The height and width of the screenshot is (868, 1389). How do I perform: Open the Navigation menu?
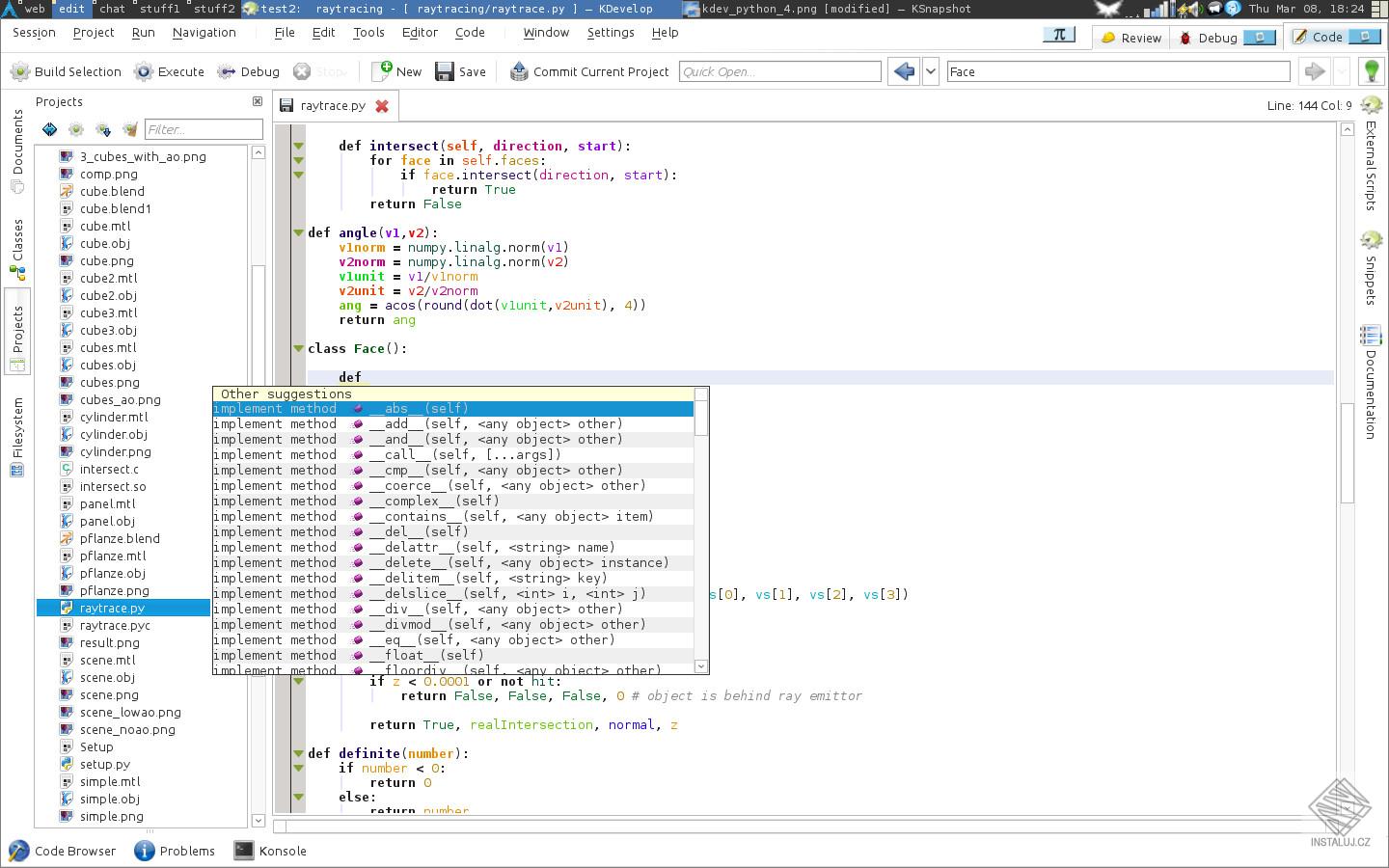[204, 32]
